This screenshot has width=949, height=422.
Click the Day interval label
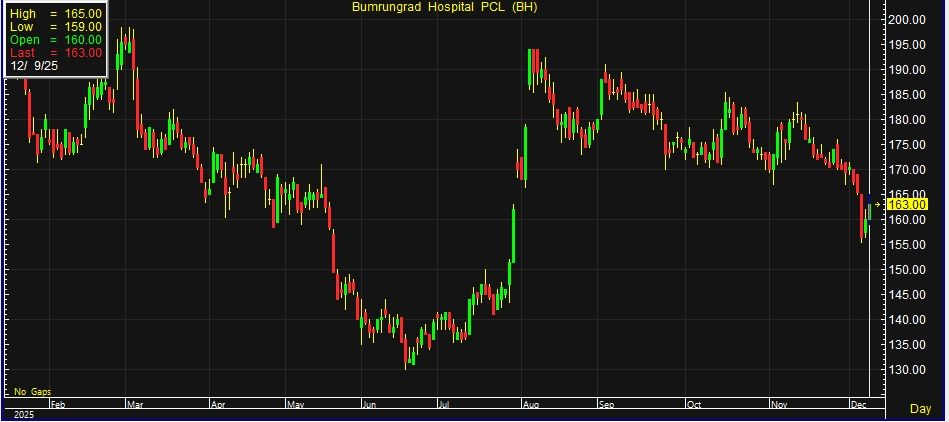click(921, 408)
